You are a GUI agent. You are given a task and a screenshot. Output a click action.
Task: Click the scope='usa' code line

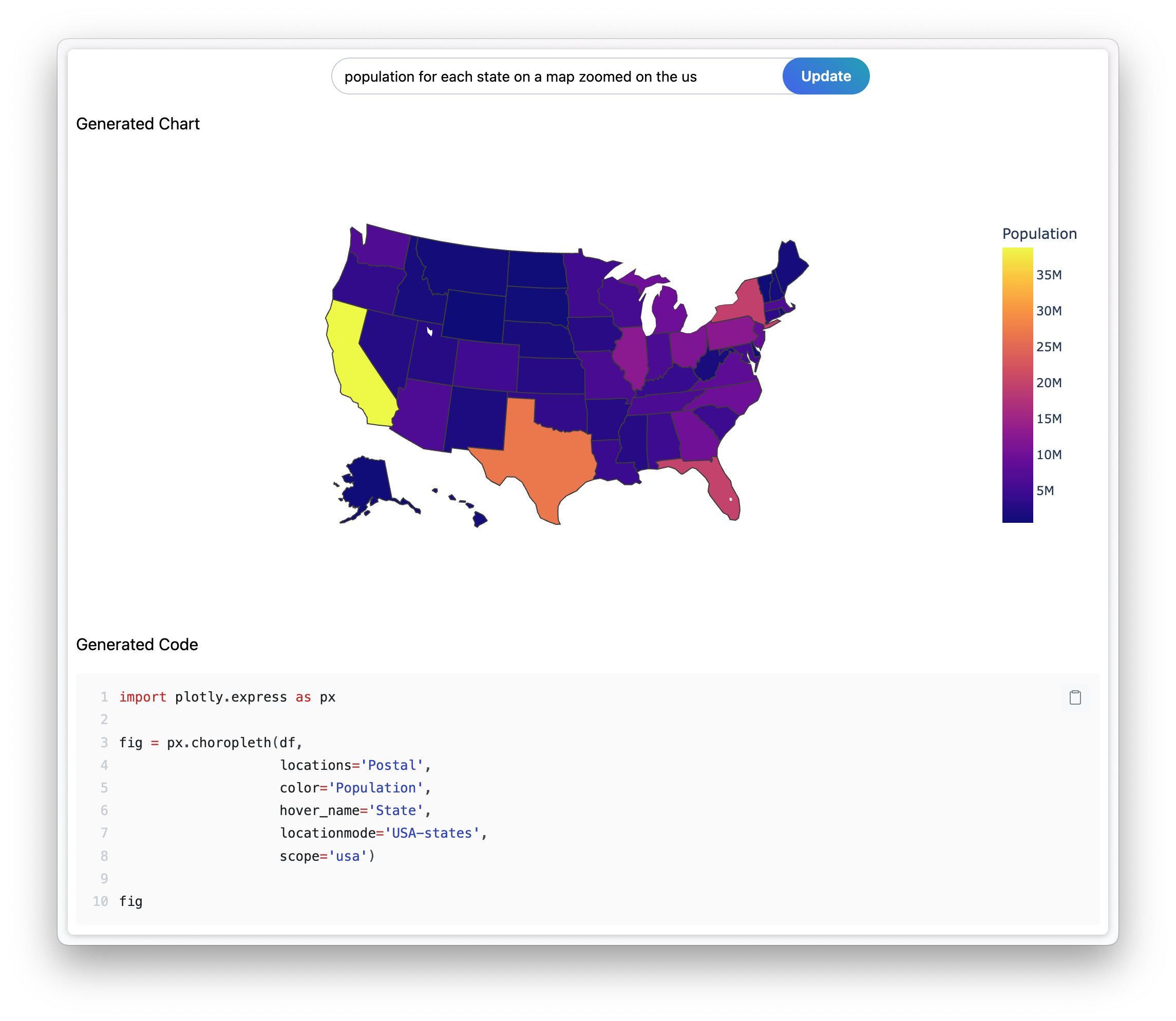[x=327, y=856]
